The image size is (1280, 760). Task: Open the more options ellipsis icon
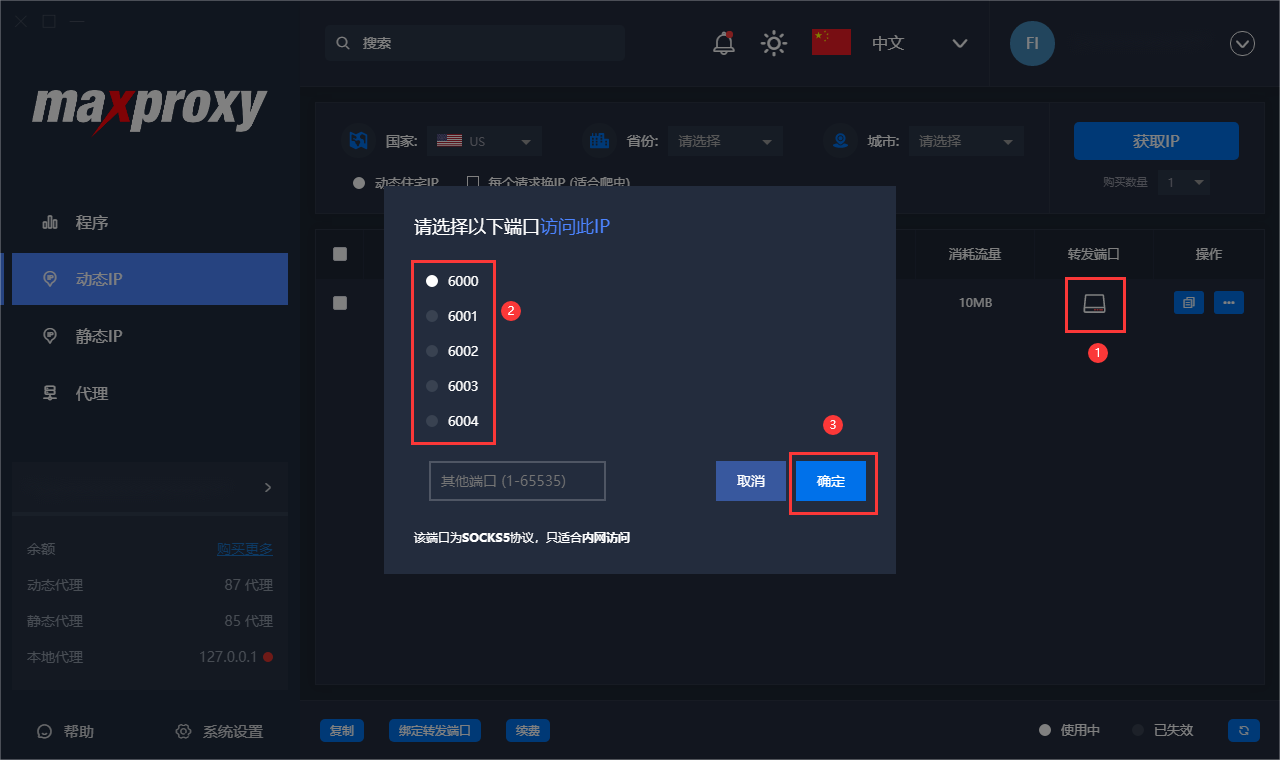1229,302
